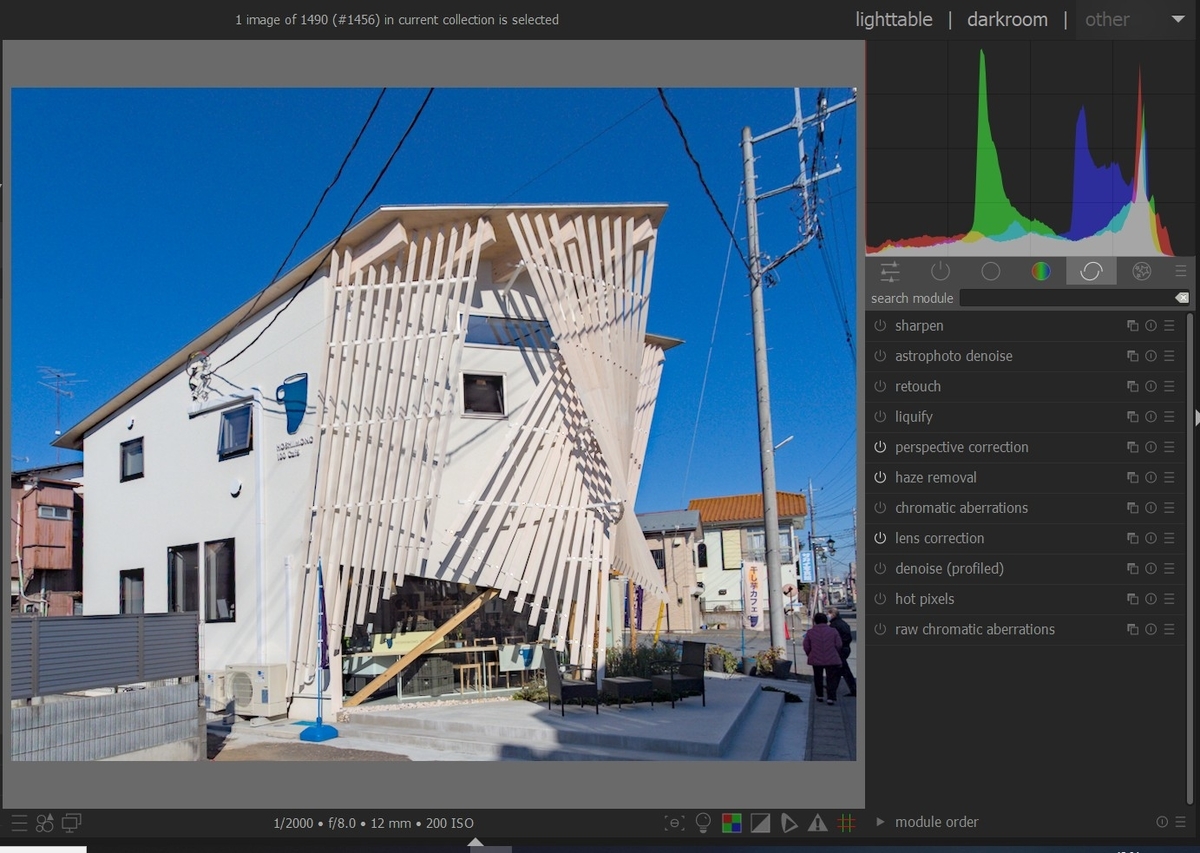1200x853 pixels.
Task: Expand the sharpen module name
Action: click(x=919, y=326)
